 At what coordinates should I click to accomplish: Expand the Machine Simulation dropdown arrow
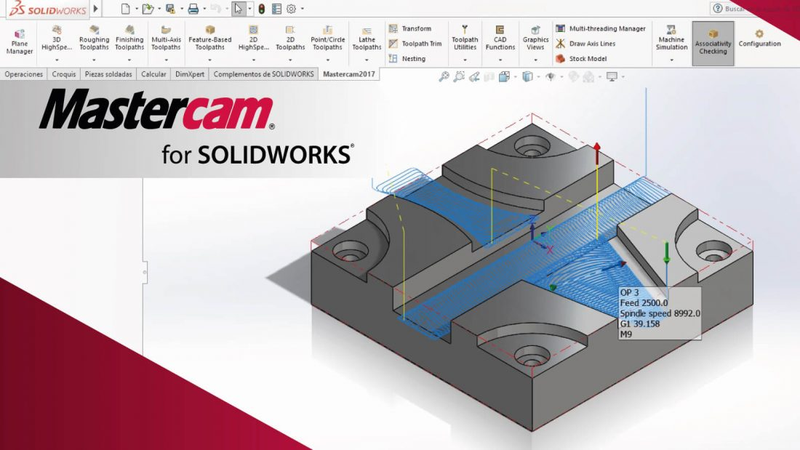point(671,60)
